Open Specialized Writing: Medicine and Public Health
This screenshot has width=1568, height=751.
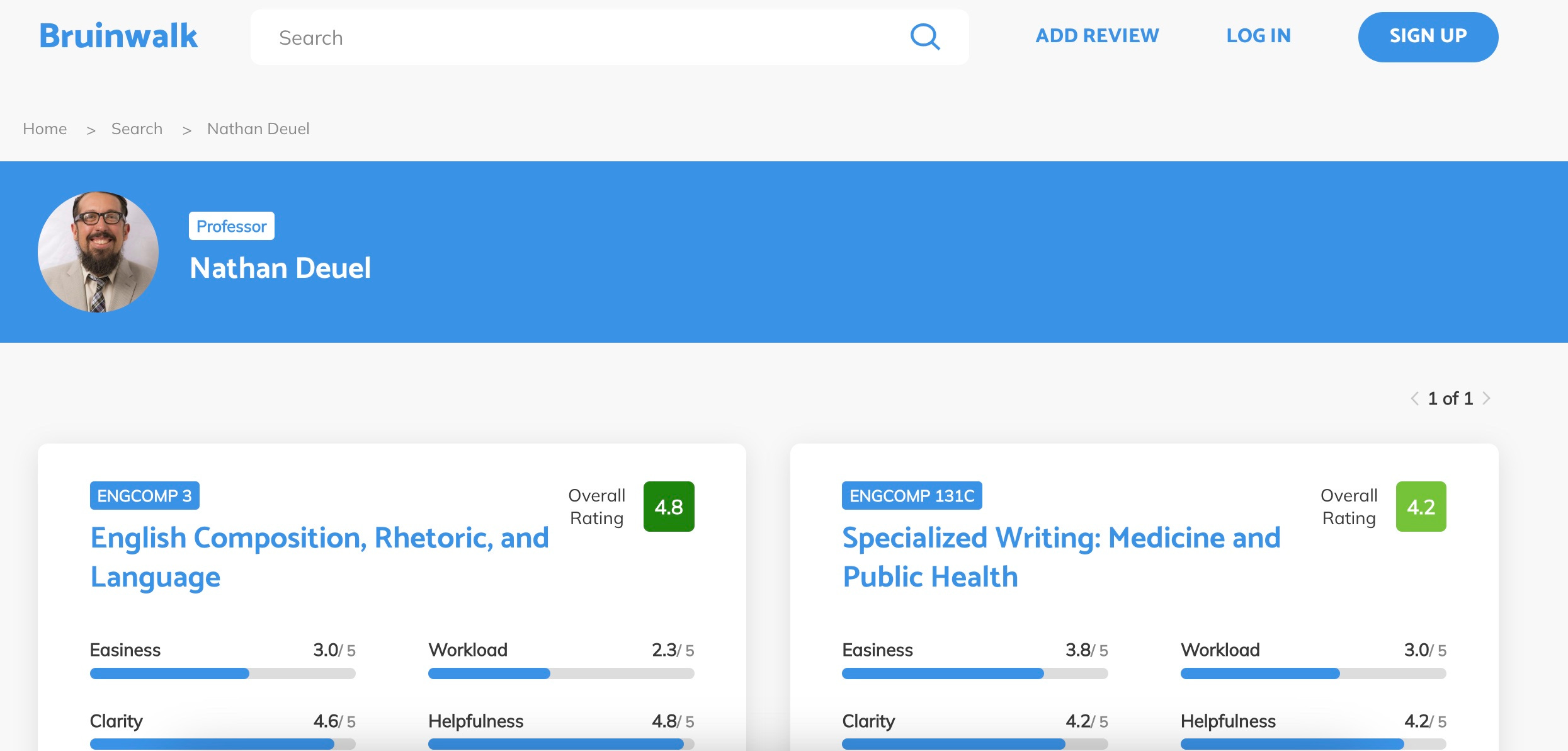click(1062, 558)
